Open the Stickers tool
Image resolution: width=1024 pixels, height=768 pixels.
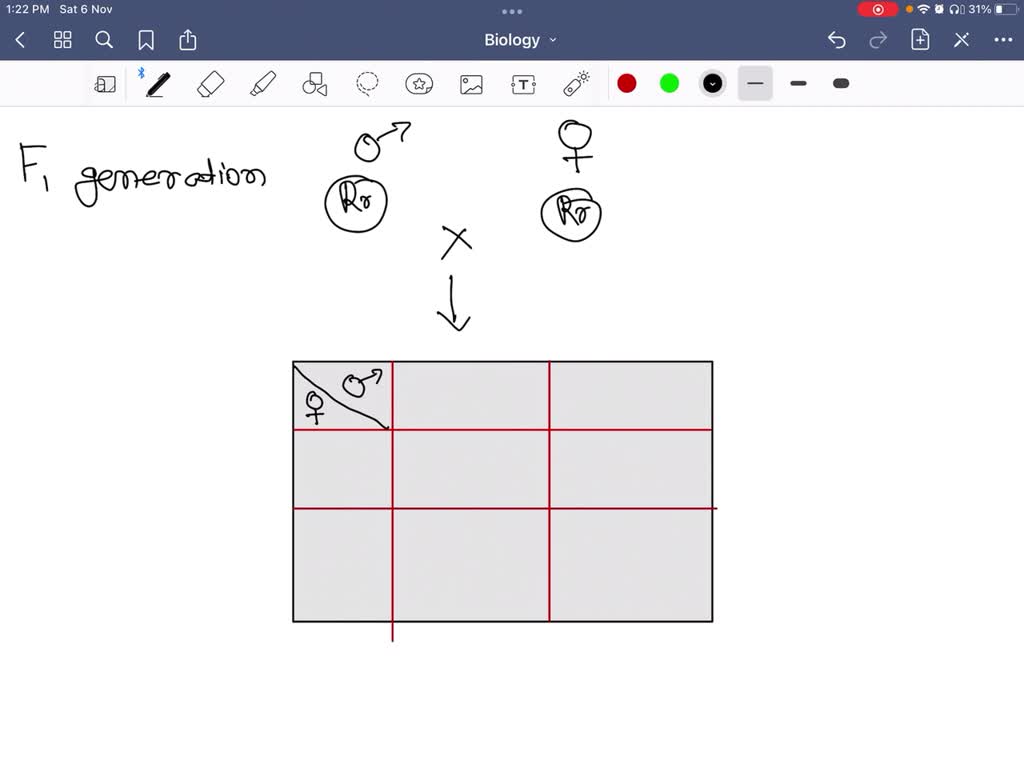(x=419, y=84)
